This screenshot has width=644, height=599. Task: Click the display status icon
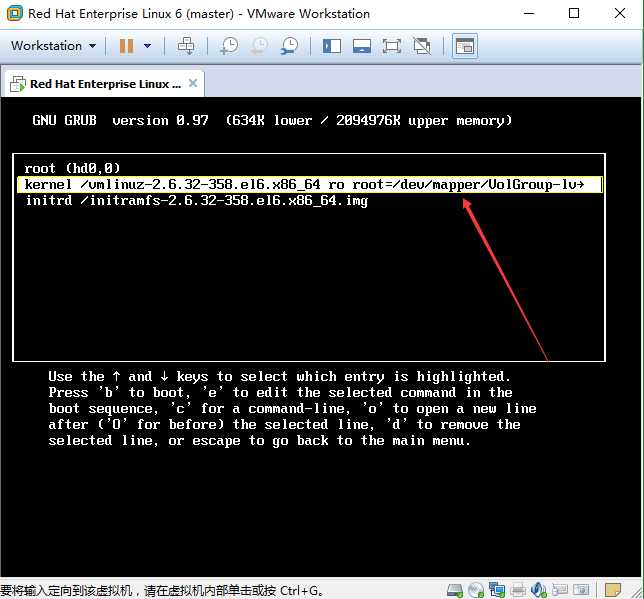coord(581,590)
